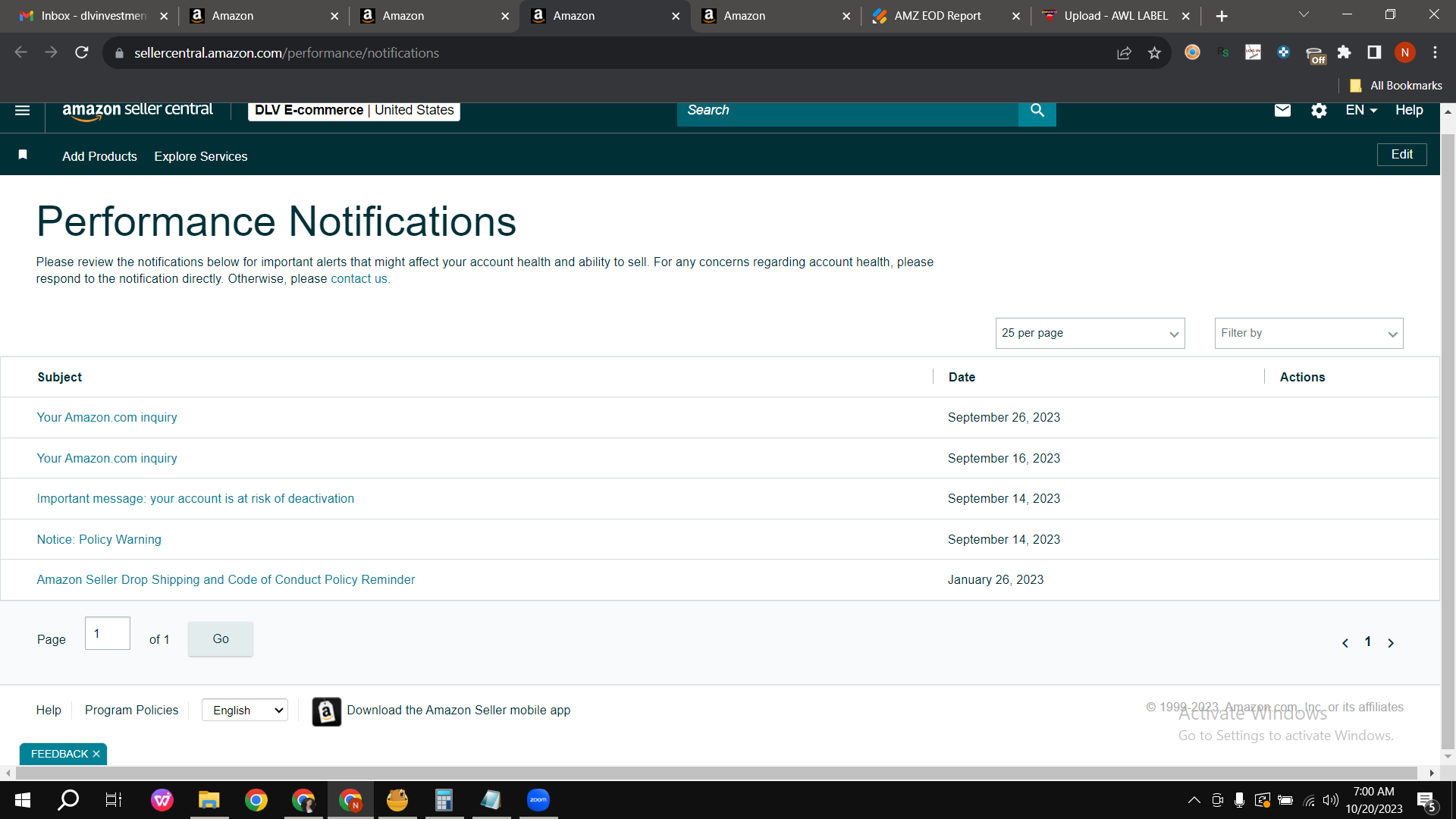The width and height of the screenshot is (1456, 819).
Task: Open the contact us link
Action: [x=359, y=279]
